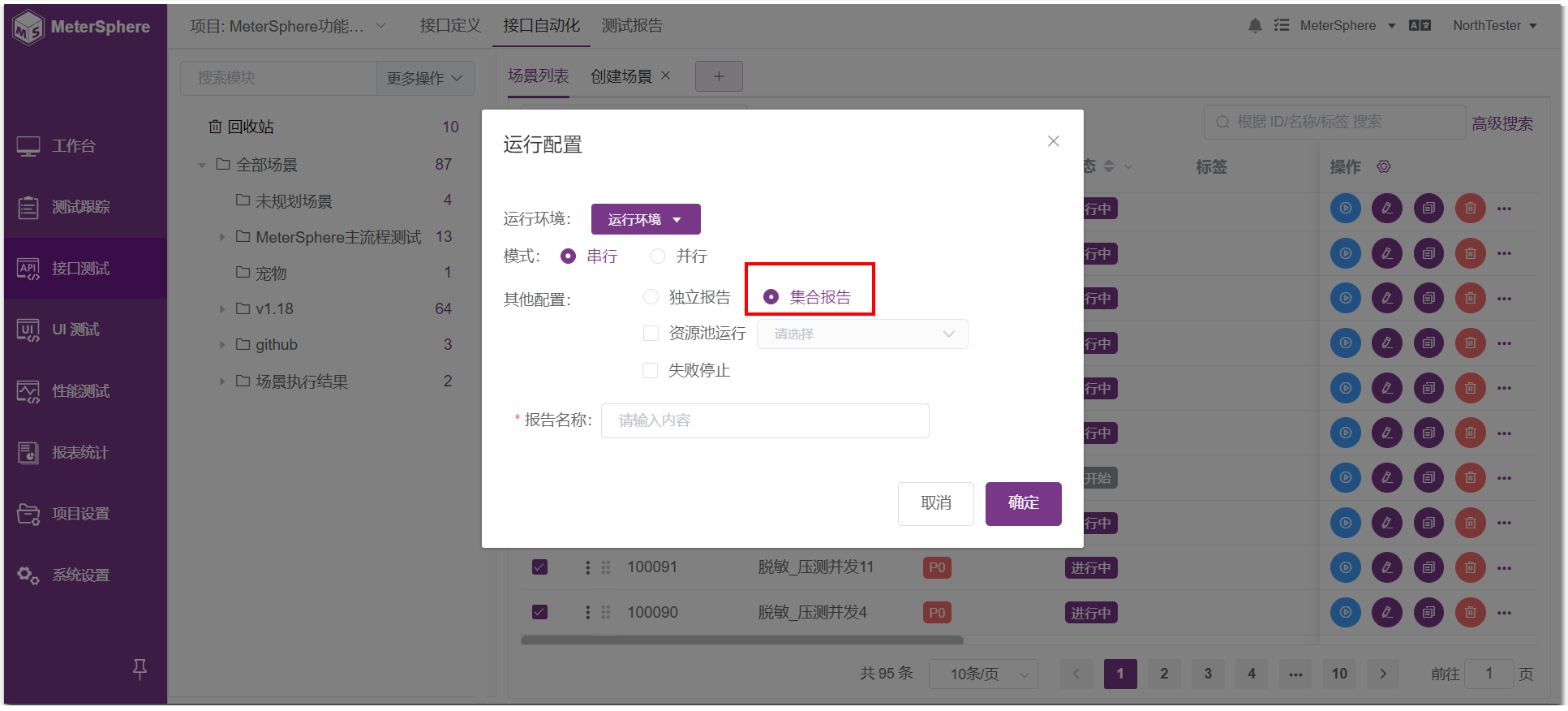This screenshot has height=711, width=1568.
Task: Go to 接口测试 sidebar module
Action: [x=85, y=269]
